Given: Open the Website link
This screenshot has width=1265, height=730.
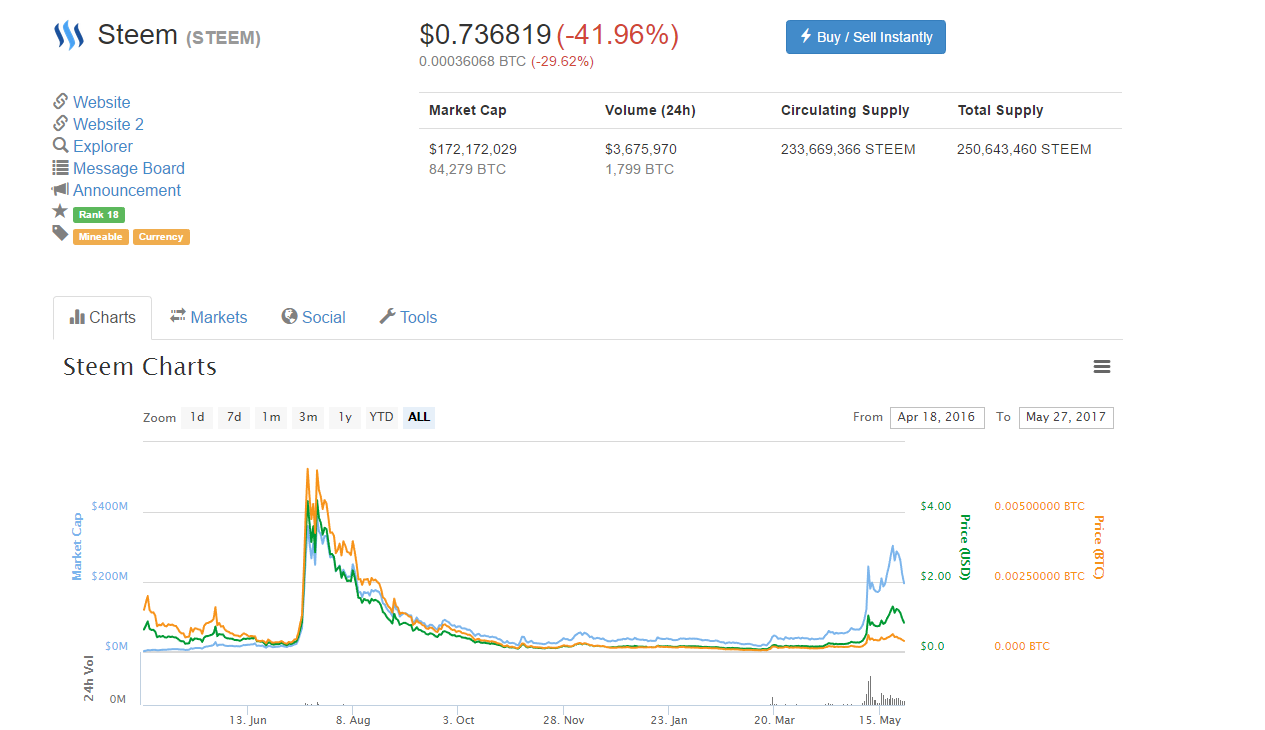Looking at the screenshot, I should pyautogui.click(x=101, y=102).
